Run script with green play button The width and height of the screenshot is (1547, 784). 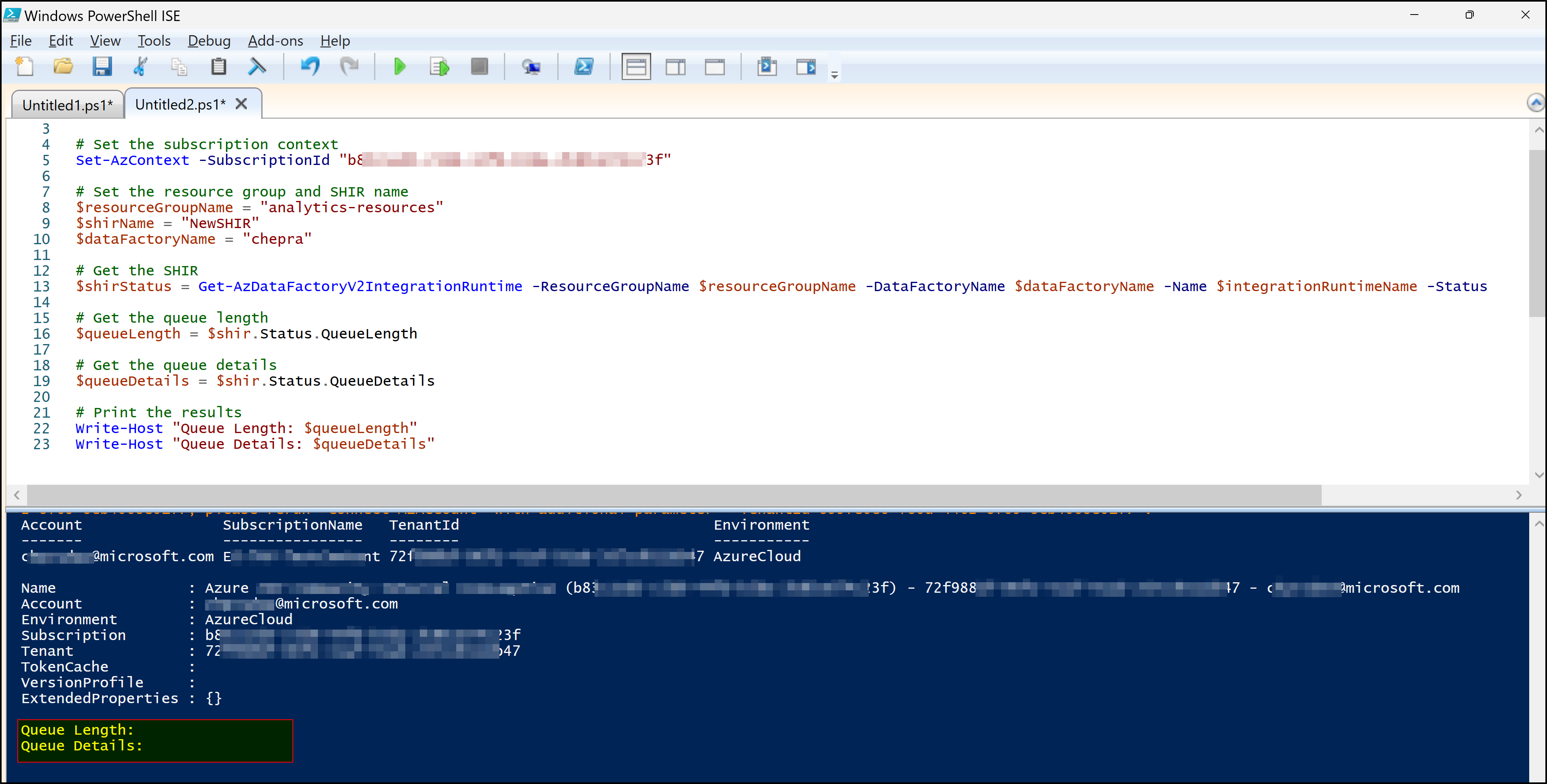pos(399,66)
